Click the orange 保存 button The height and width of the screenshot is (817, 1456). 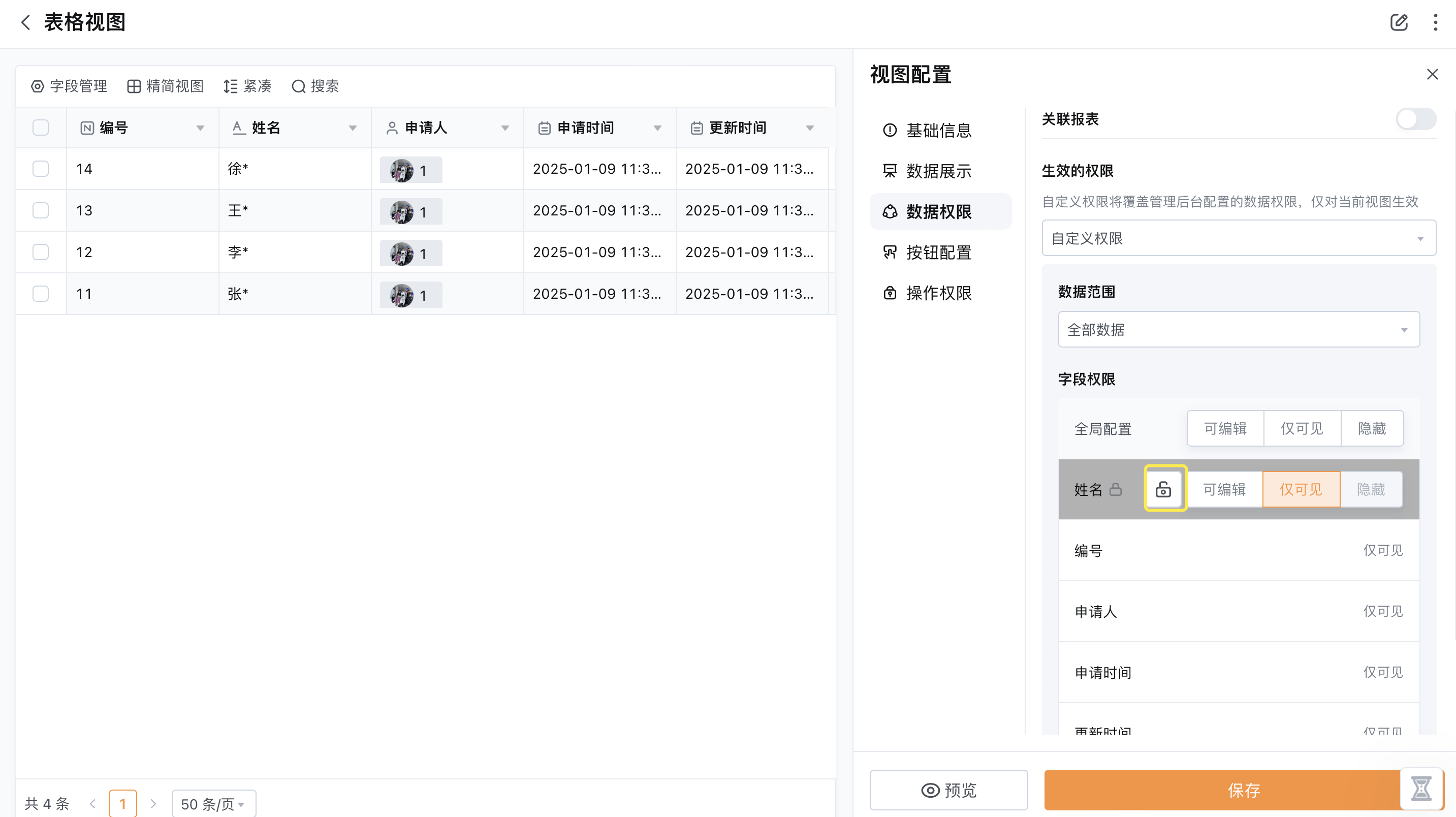click(x=1244, y=790)
